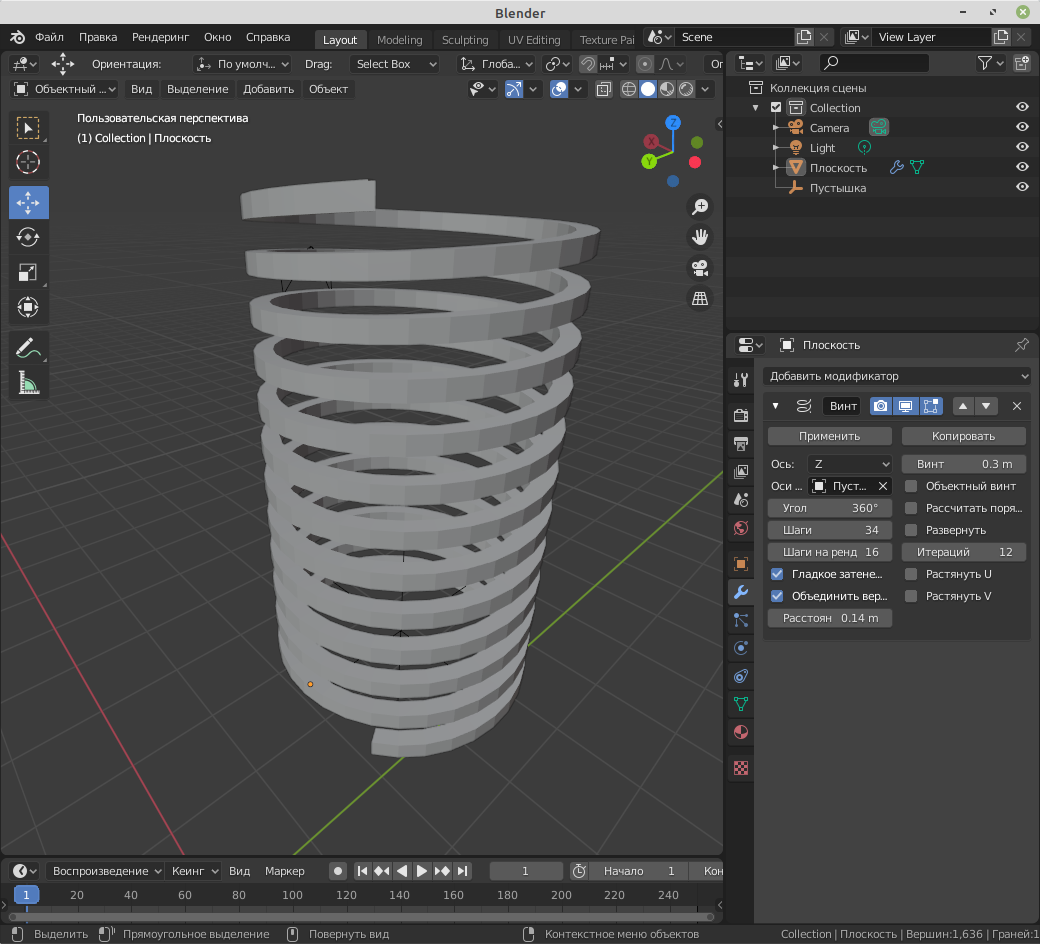Activate the Annotate pencil tool
1040x944 pixels.
click(x=28, y=348)
